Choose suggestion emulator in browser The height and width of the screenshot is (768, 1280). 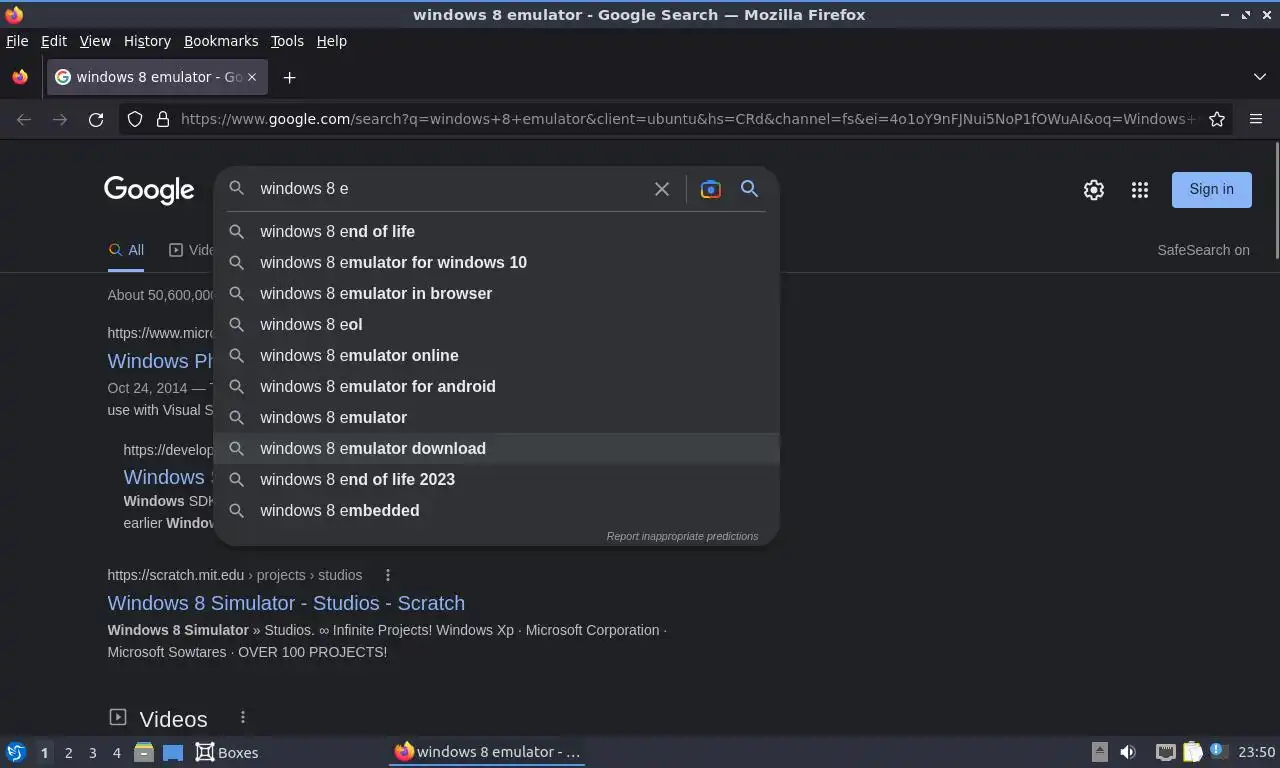497,293
